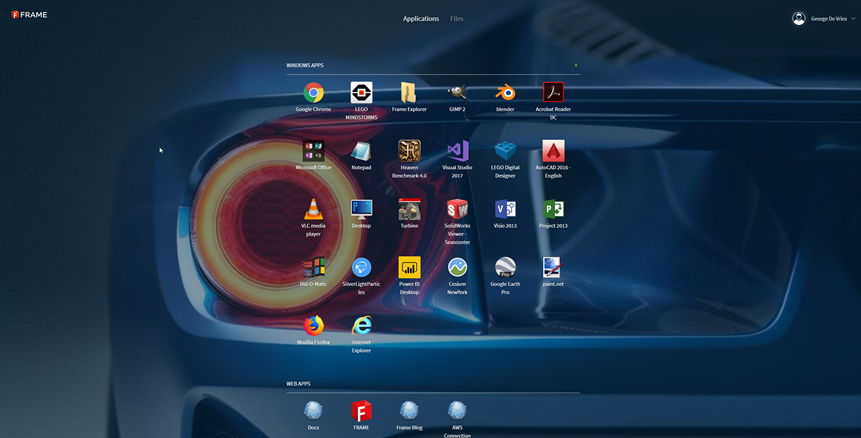Open LEGO MINDSTORMS application
Screen dimensions: 861x438
click(x=361, y=93)
